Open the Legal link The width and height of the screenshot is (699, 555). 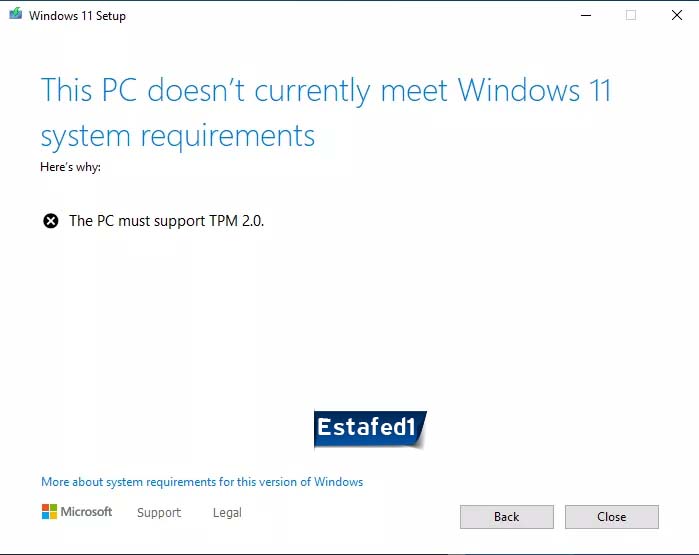(227, 513)
